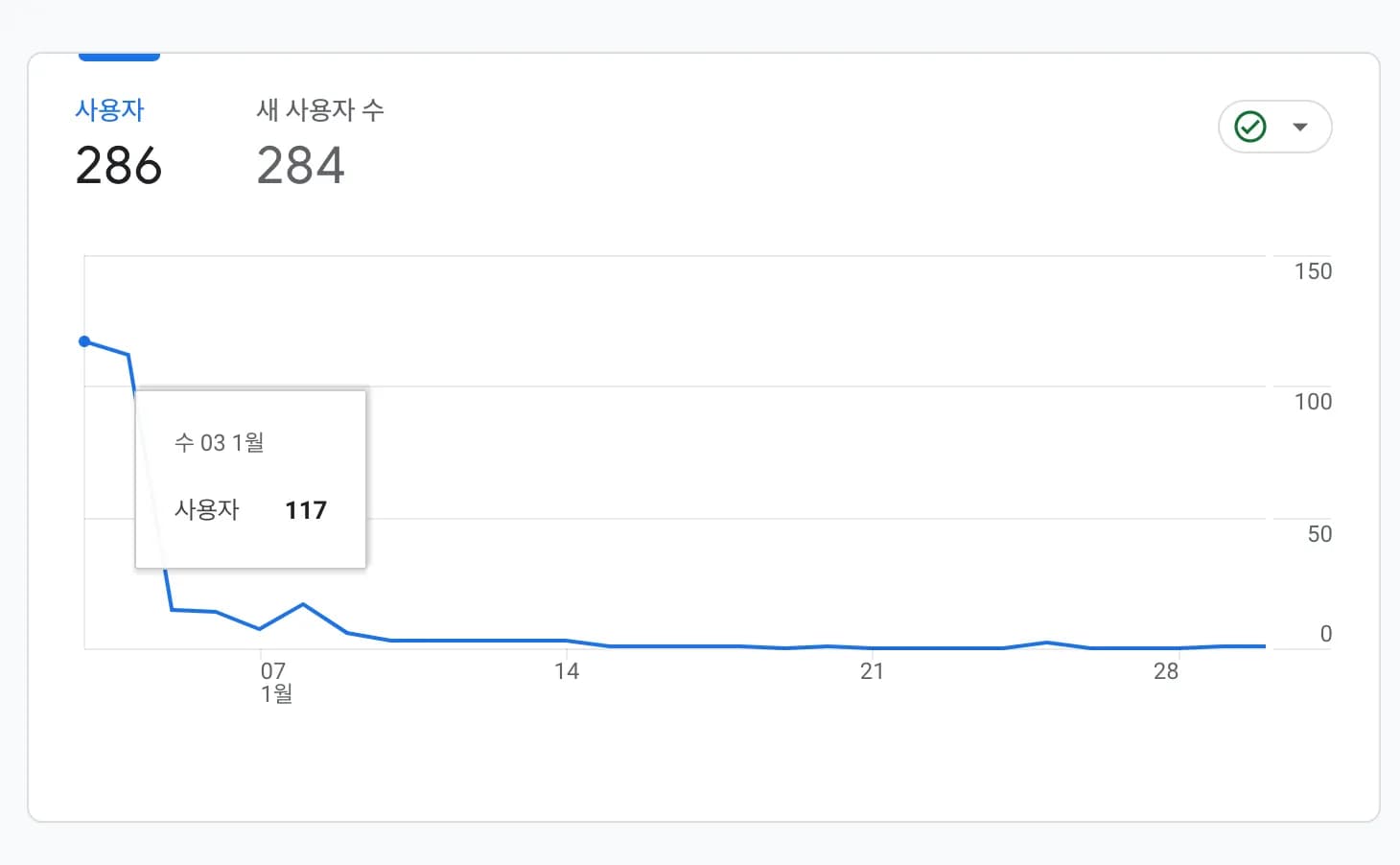This screenshot has width=1400, height=865.
Task: Click the green data quality checkmark icon
Action: pyautogui.click(x=1249, y=126)
